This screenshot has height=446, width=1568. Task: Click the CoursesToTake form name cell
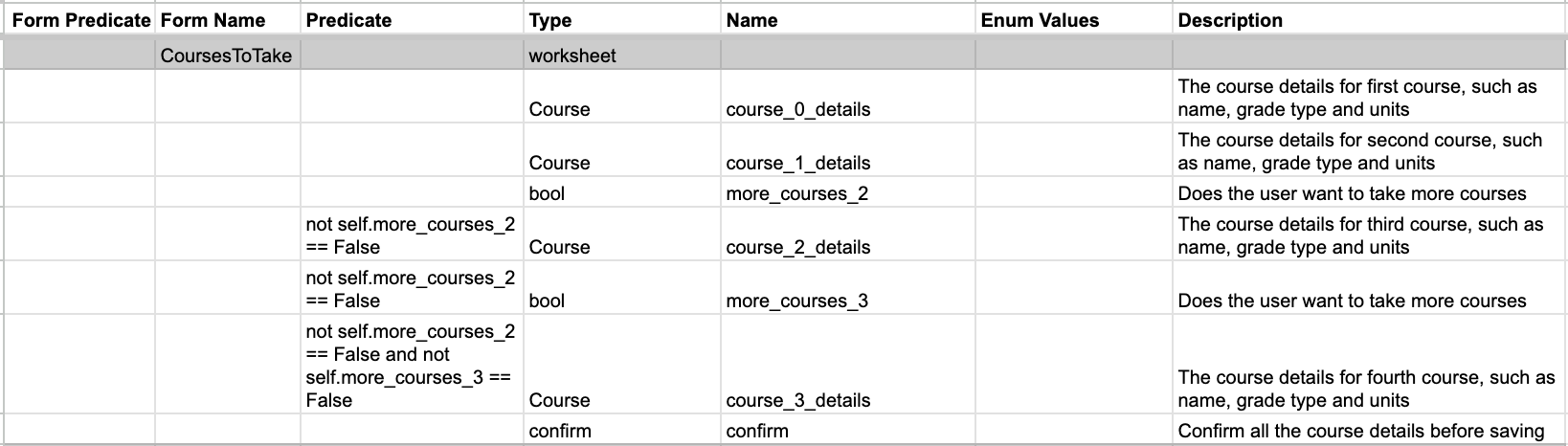pyautogui.click(x=226, y=56)
